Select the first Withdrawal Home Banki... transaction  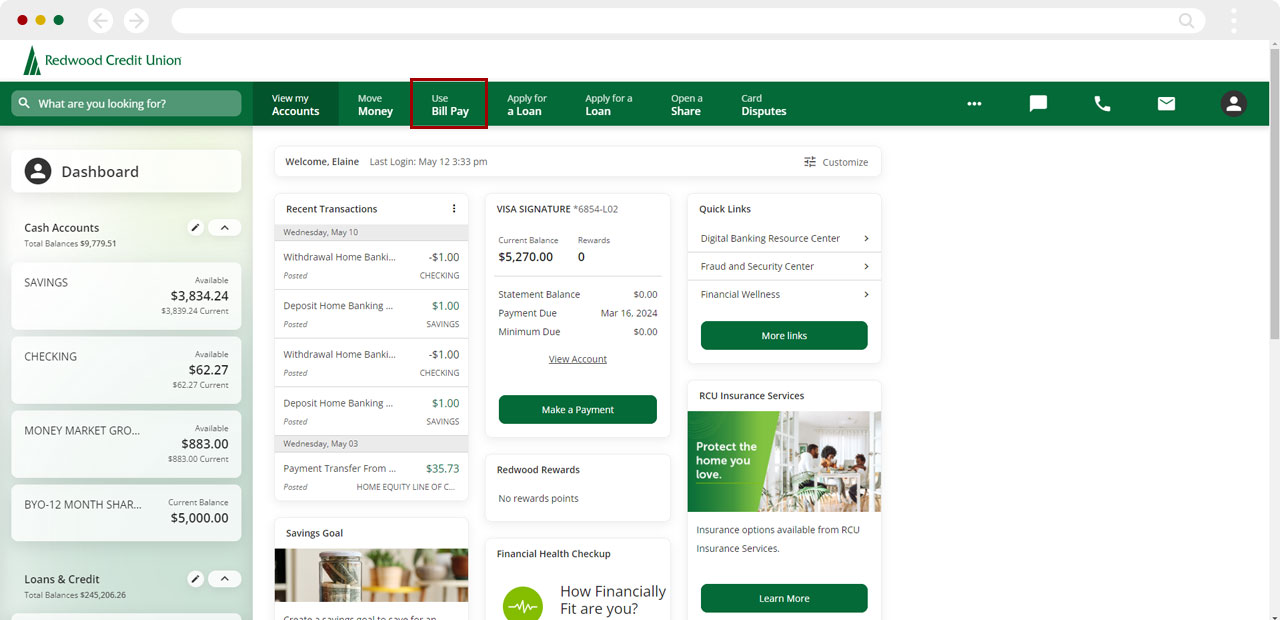tap(371, 265)
